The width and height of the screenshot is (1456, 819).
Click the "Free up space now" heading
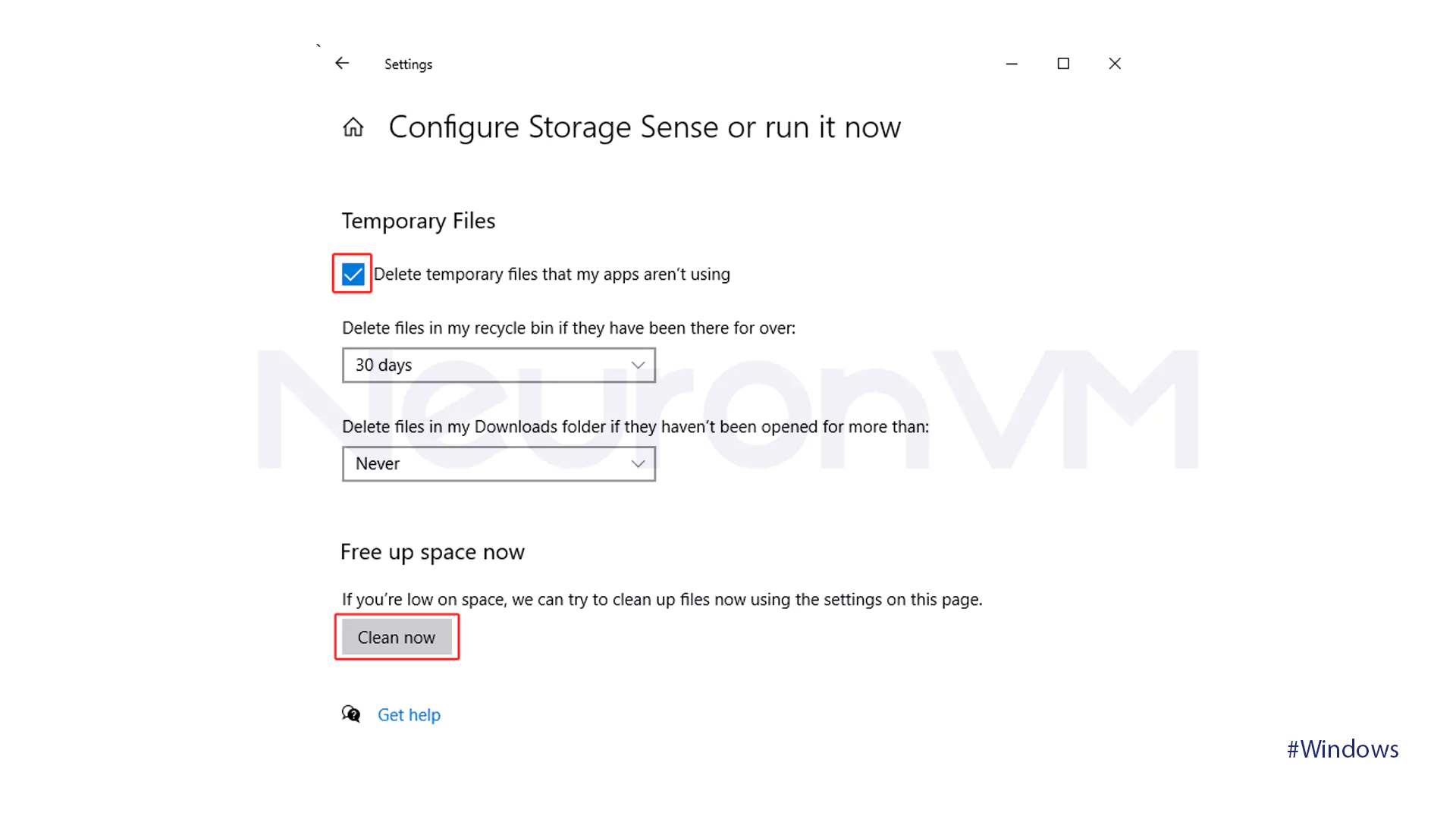click(x=432, y=552)
